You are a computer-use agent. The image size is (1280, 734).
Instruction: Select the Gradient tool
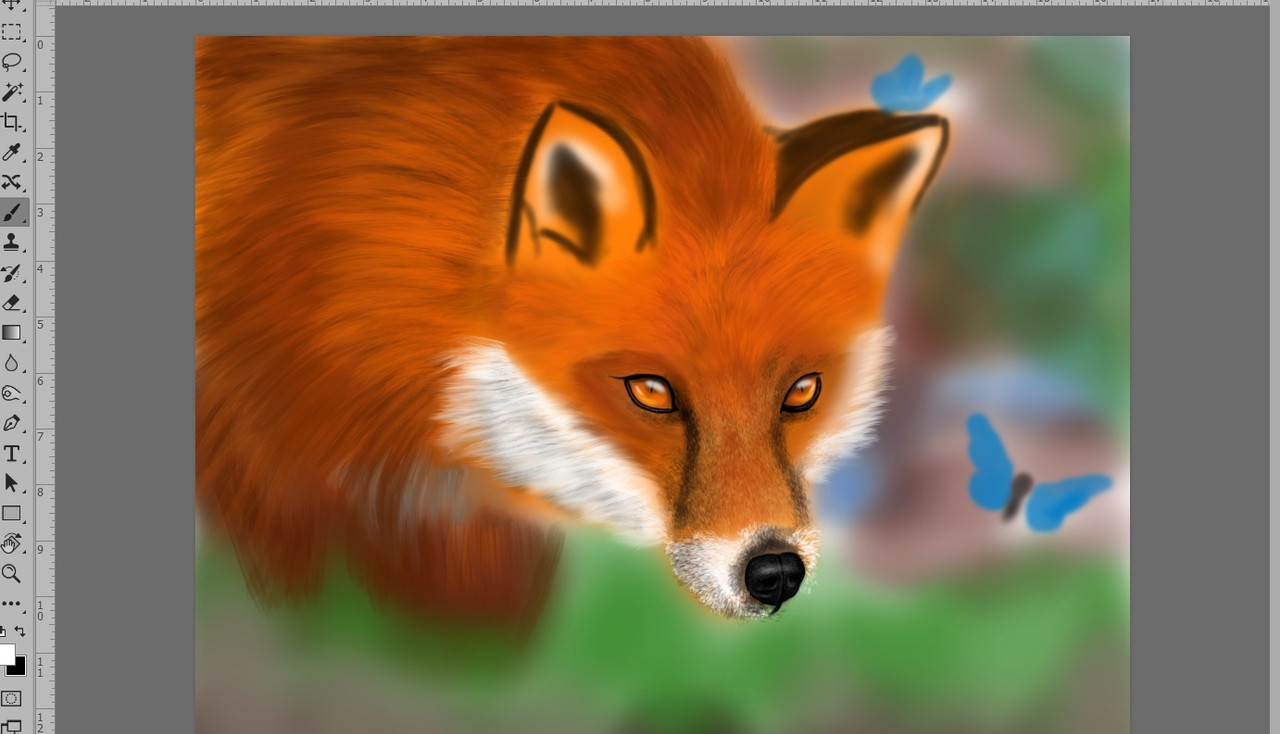[11, 332]
